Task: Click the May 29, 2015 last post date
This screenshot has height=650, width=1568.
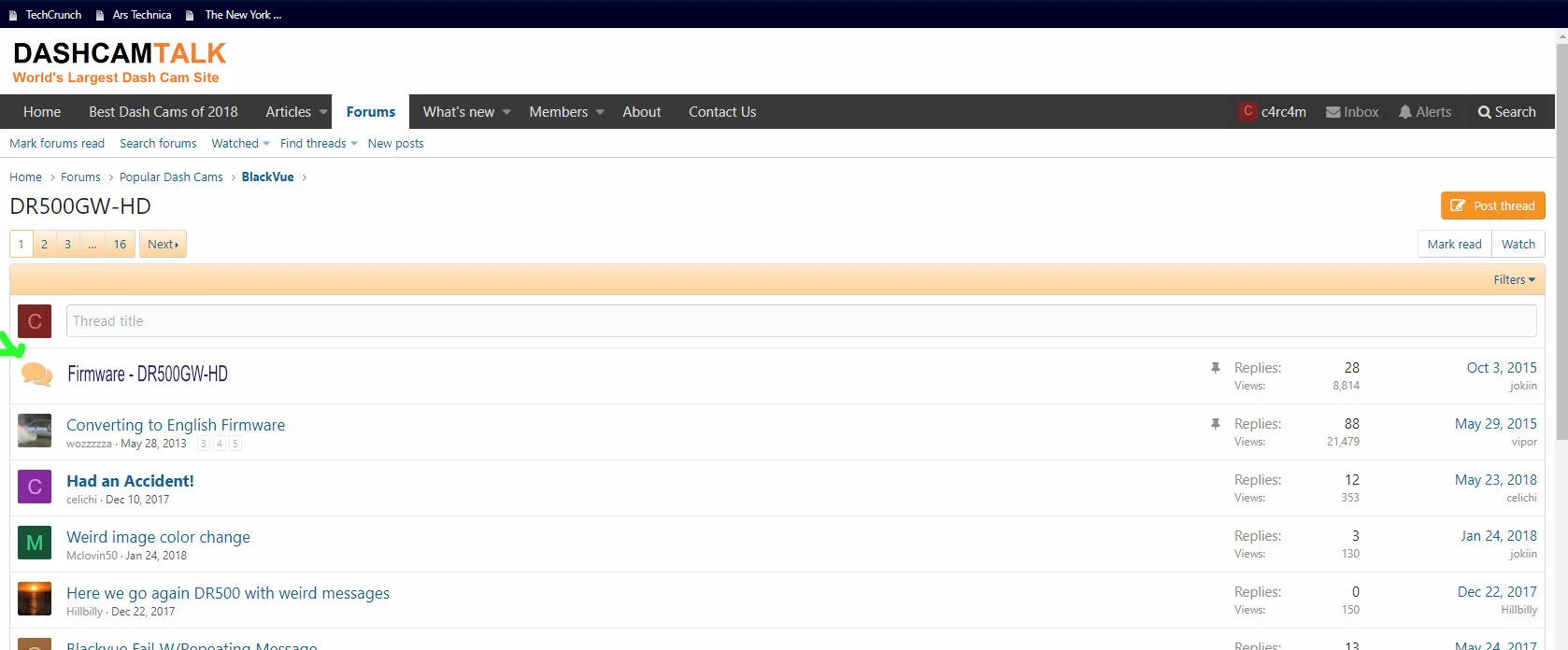Action: pos(1496,424)
